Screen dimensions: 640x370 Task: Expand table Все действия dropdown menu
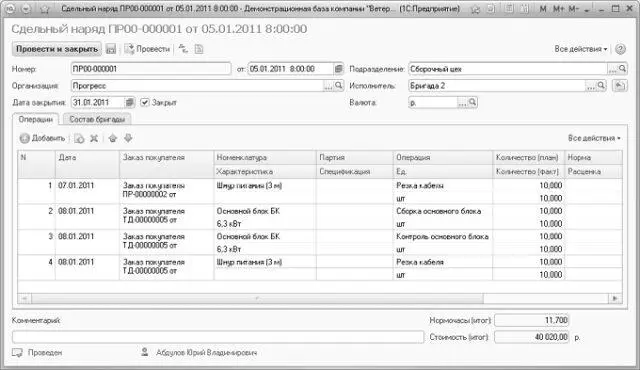click(594, 138)
